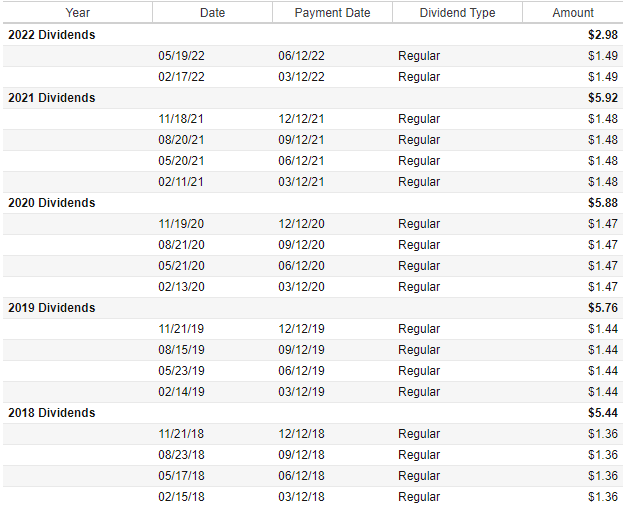Select the 06/12/22 payment date cell
This screenshot has height=507, width=633.
301,56
